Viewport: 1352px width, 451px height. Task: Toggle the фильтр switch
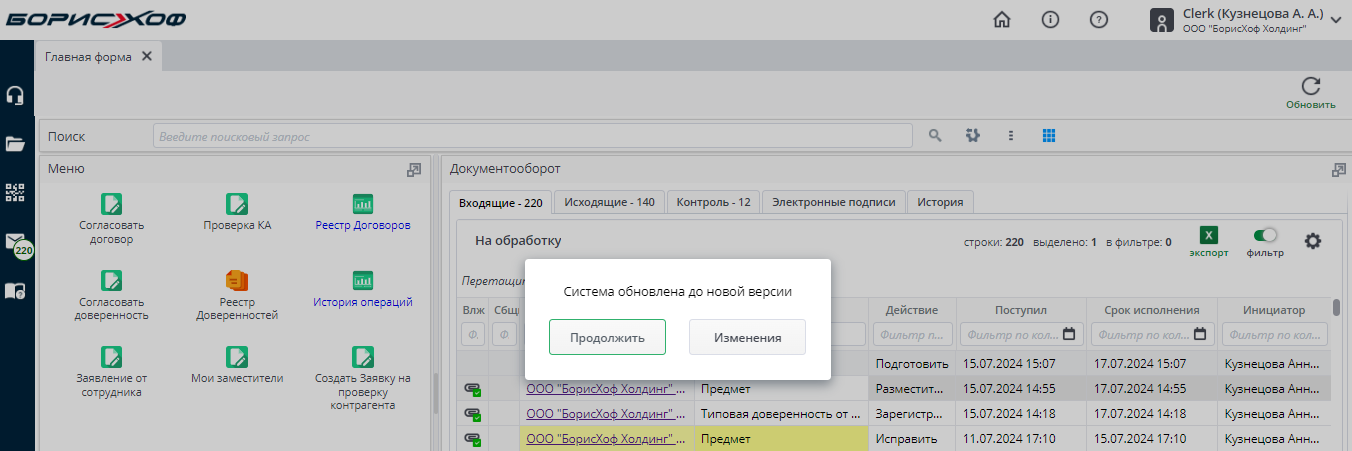[x=1265, y=235]
